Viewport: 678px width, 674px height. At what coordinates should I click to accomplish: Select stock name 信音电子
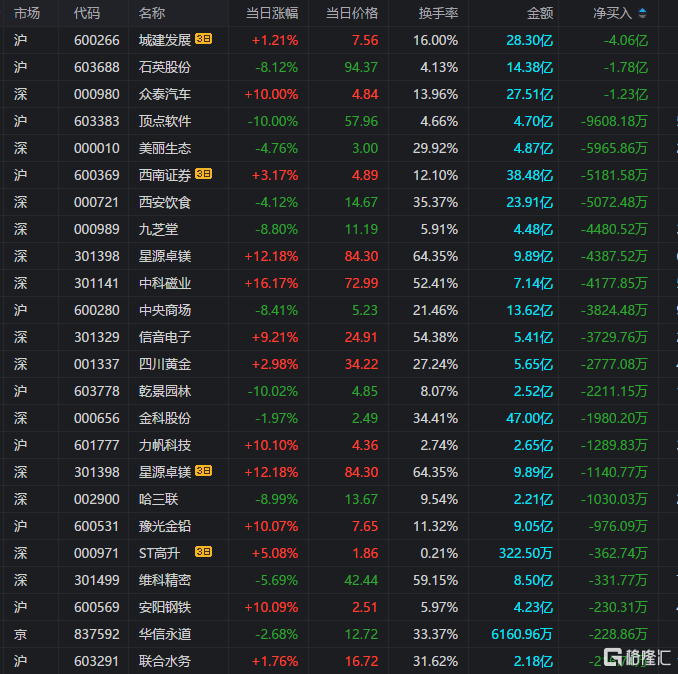(x=165, y=337)
